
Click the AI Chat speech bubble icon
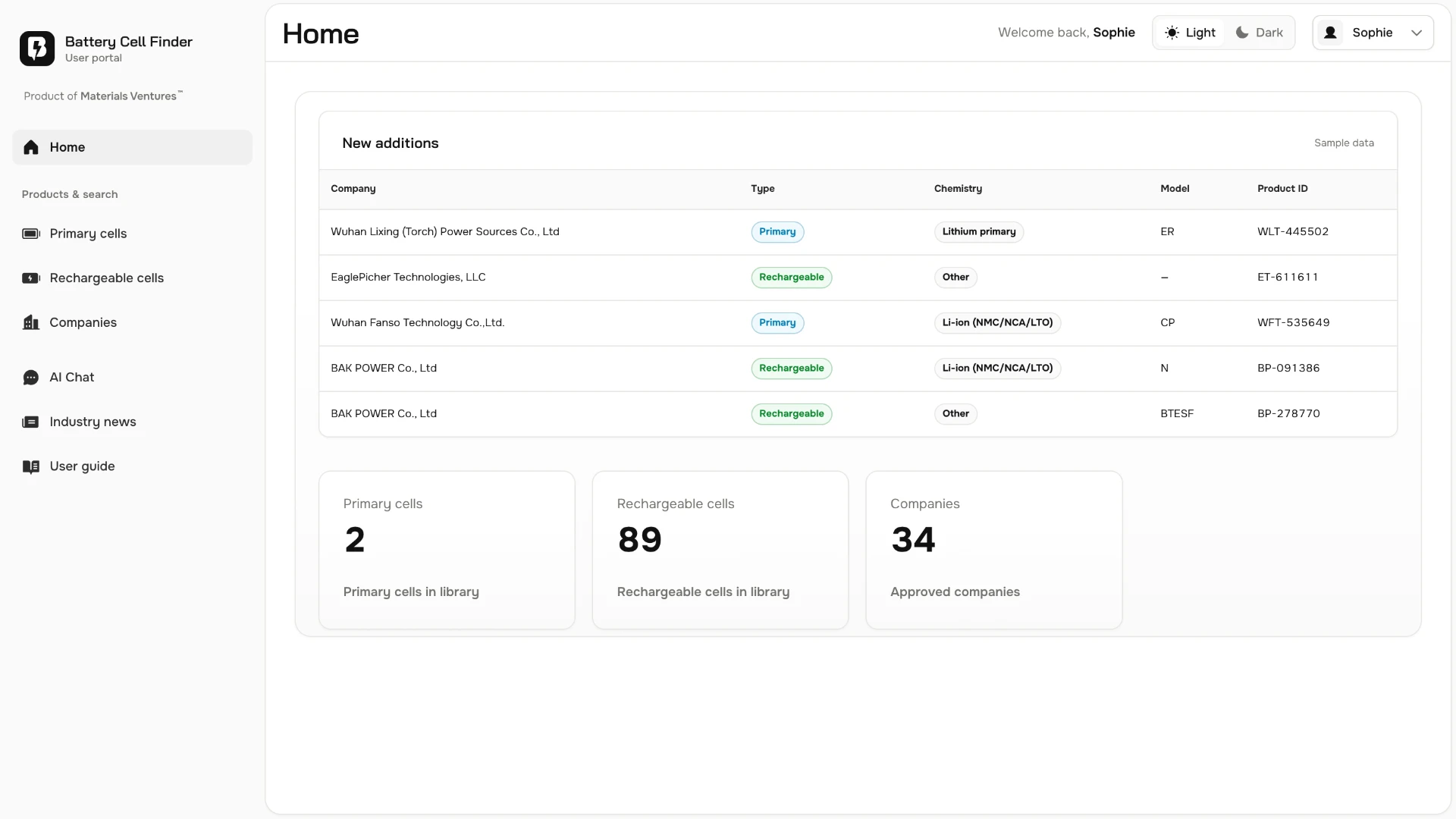tap(31, 378)
